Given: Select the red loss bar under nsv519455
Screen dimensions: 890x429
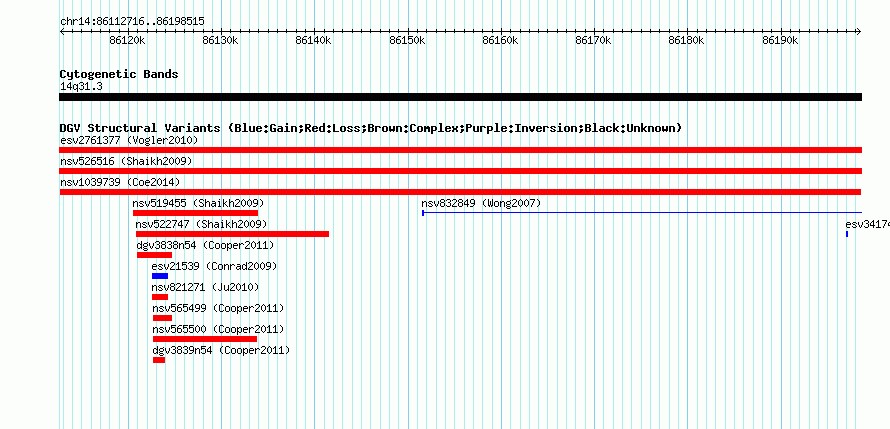Looking at the screenshot, I should coord(195,213).
